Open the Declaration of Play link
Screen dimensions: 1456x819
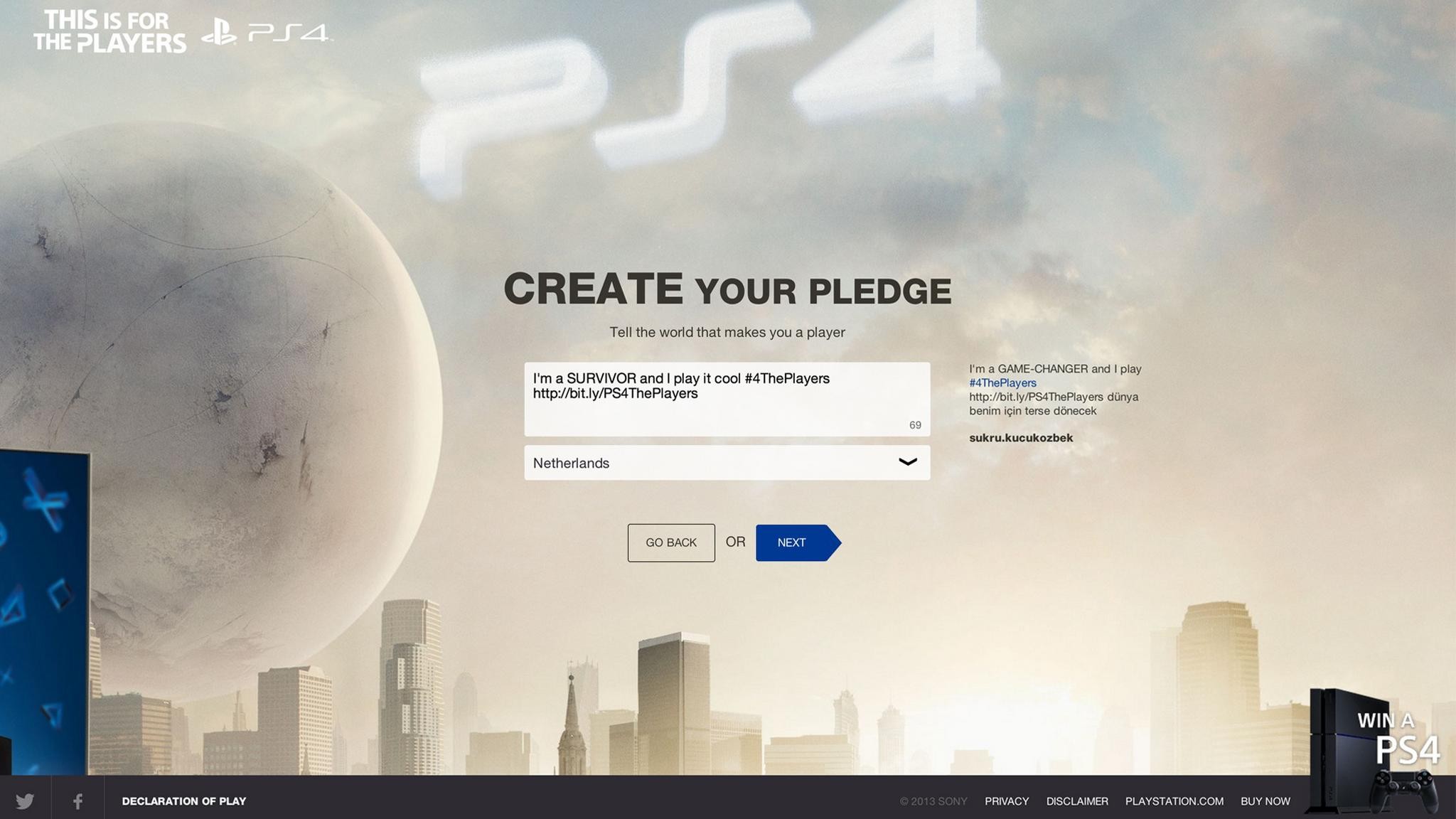point(184,801)
